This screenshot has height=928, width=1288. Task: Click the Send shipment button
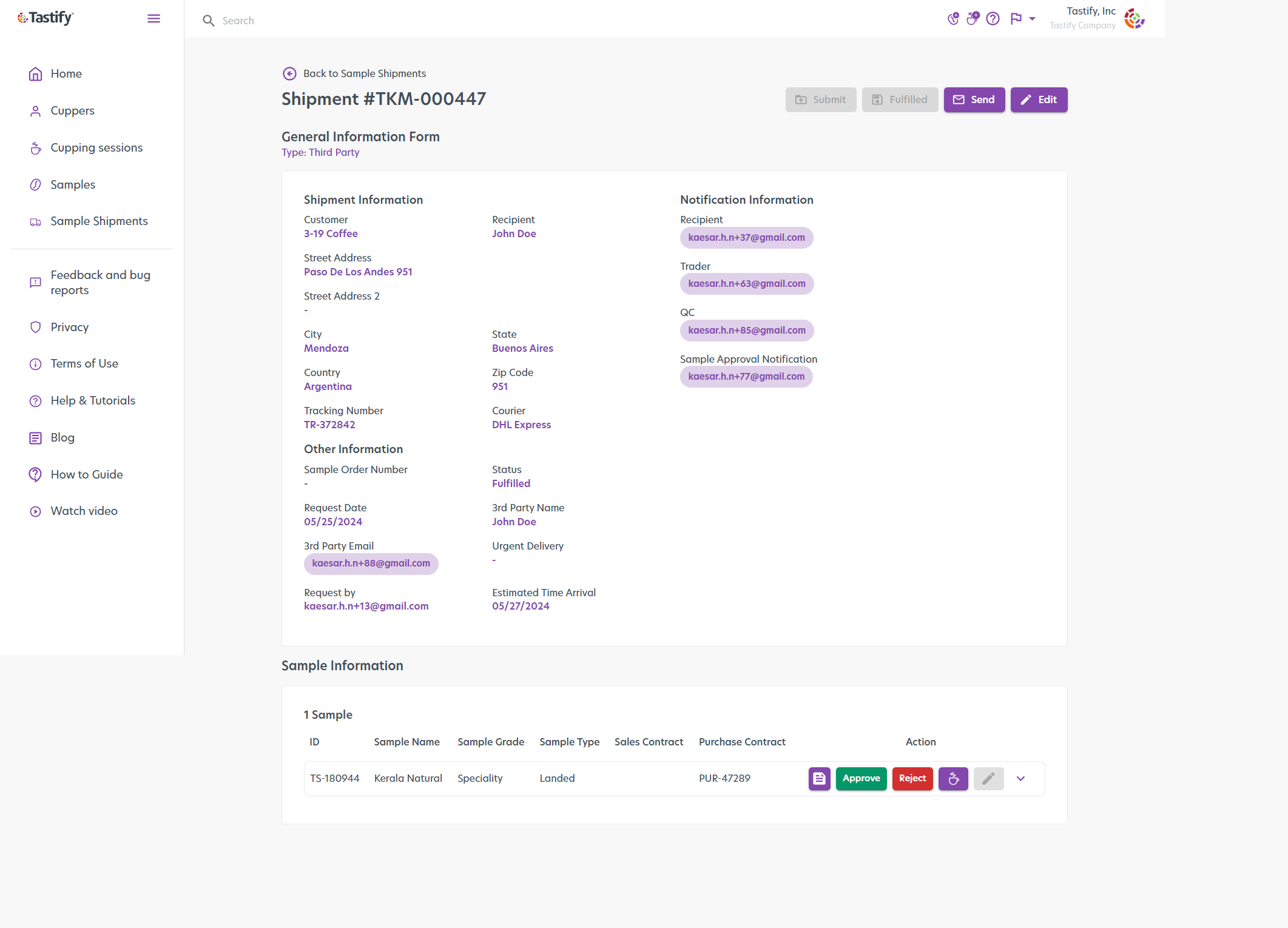[x=974, y=100]
